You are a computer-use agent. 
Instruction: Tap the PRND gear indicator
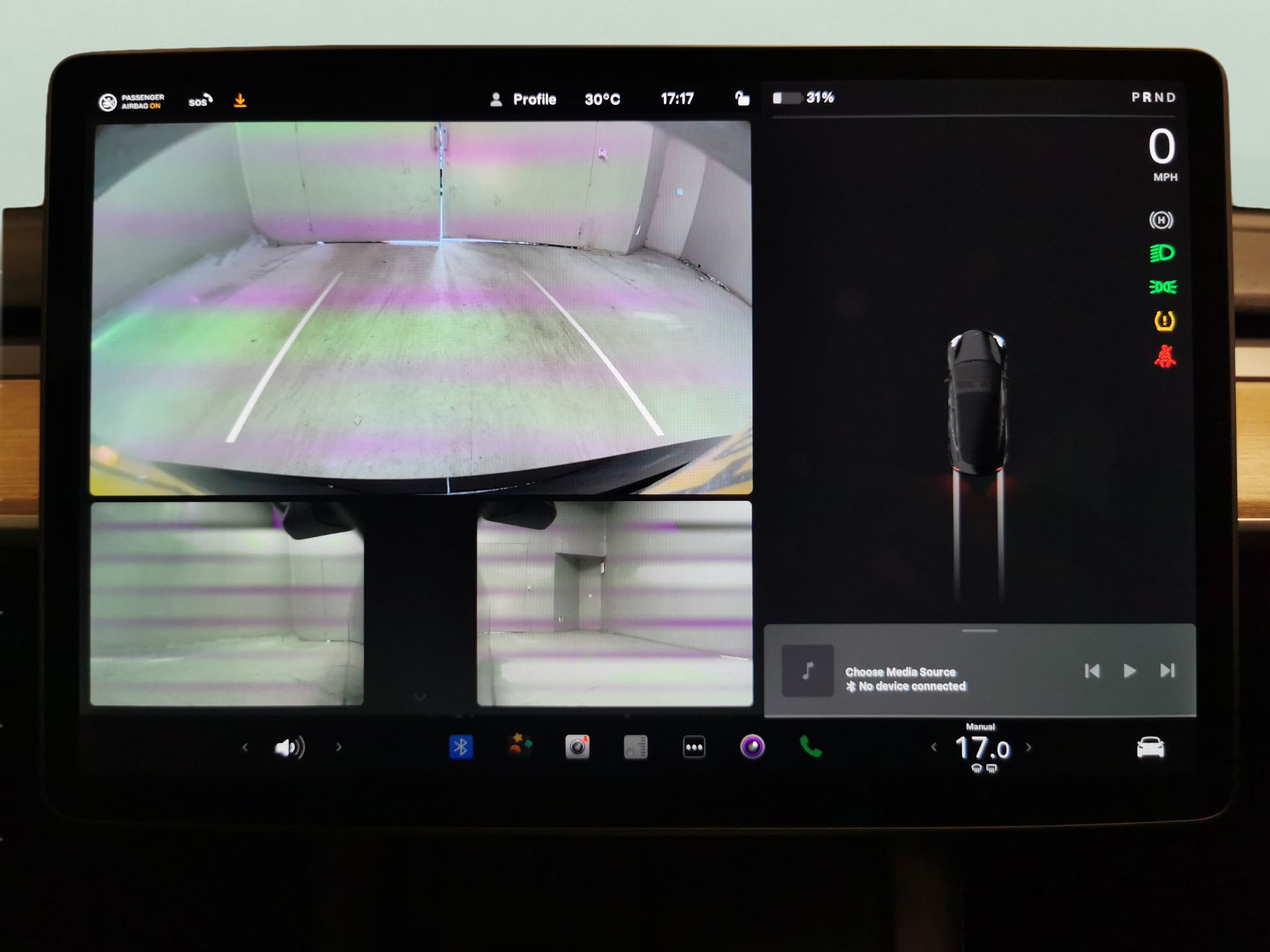click(x=1153, y=97)
